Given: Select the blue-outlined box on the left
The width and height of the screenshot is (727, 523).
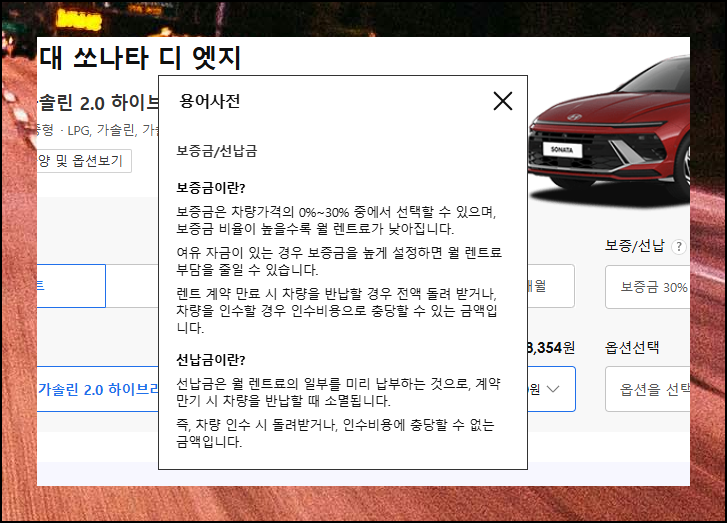Looking at the screenshot, I should [71, 286].
